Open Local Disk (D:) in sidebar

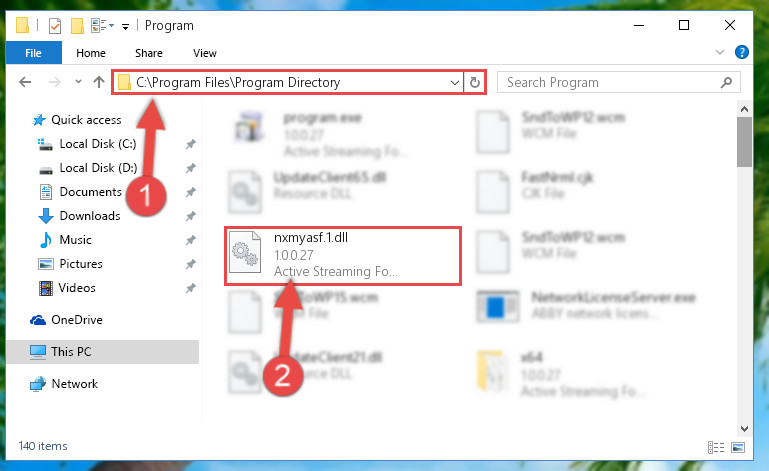[88, 168]
